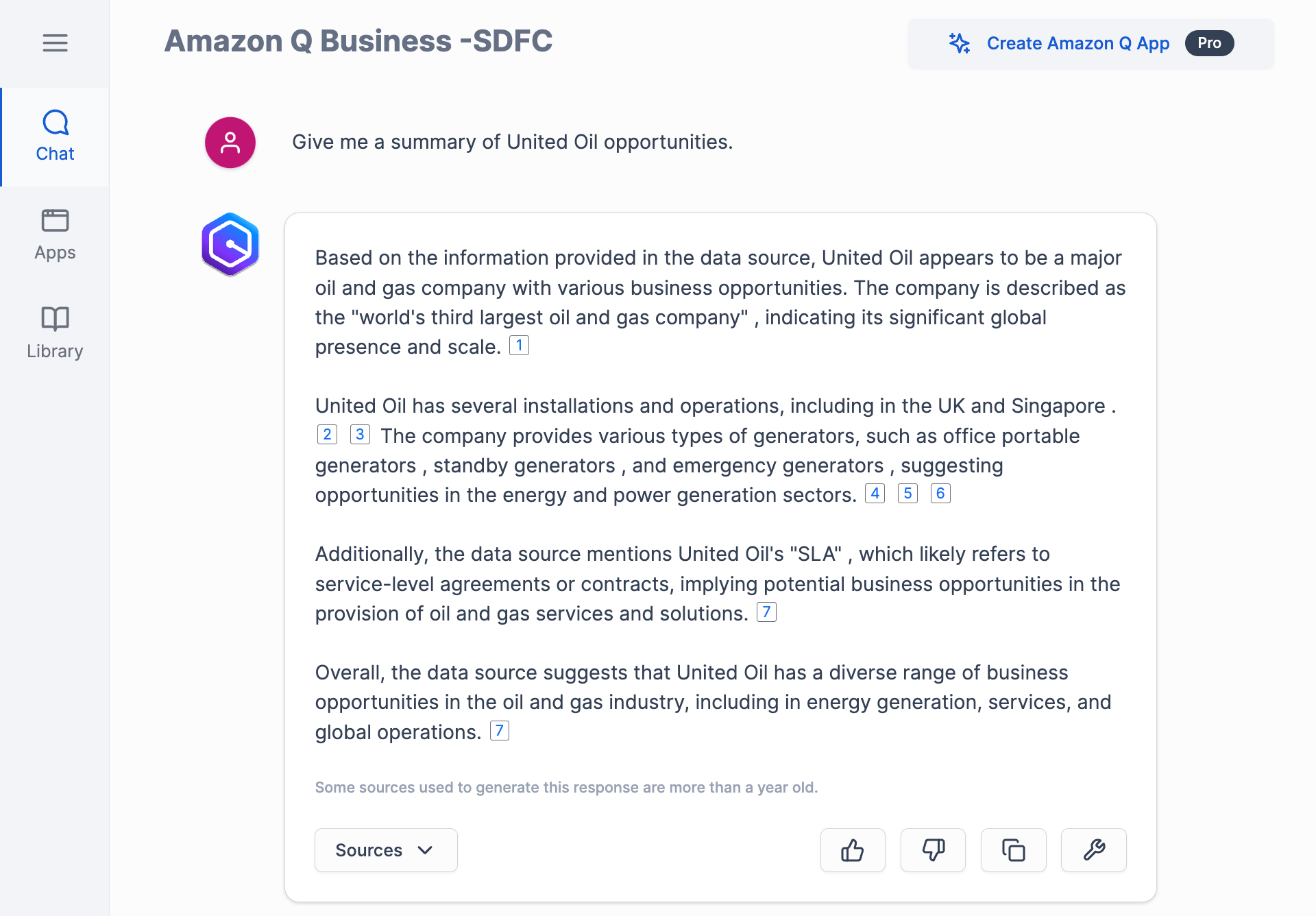Open citation 1 about company scale
The width and height of the screenshot is (1316, 916).
519,345
